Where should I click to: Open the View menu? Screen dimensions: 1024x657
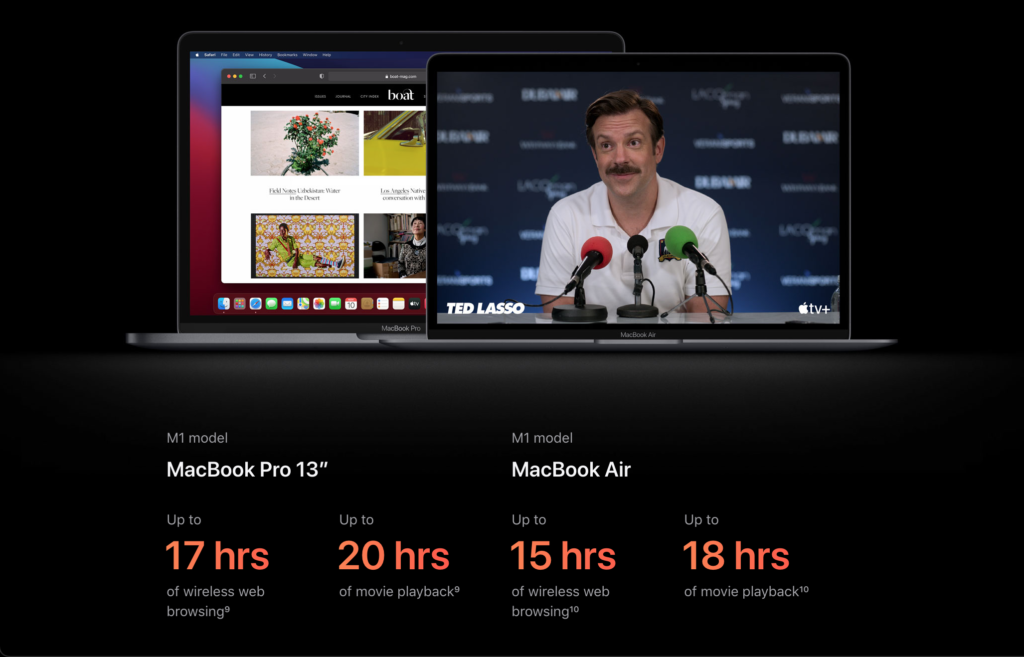click(x=249, y=55)
